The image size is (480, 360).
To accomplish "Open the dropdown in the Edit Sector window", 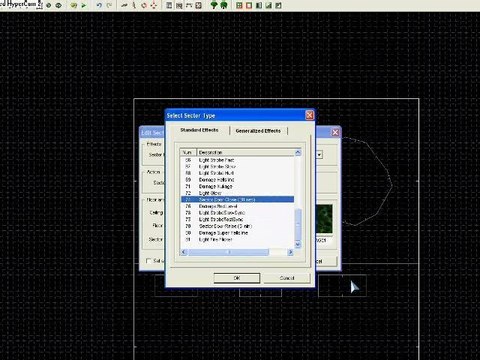I will point(319,155).
